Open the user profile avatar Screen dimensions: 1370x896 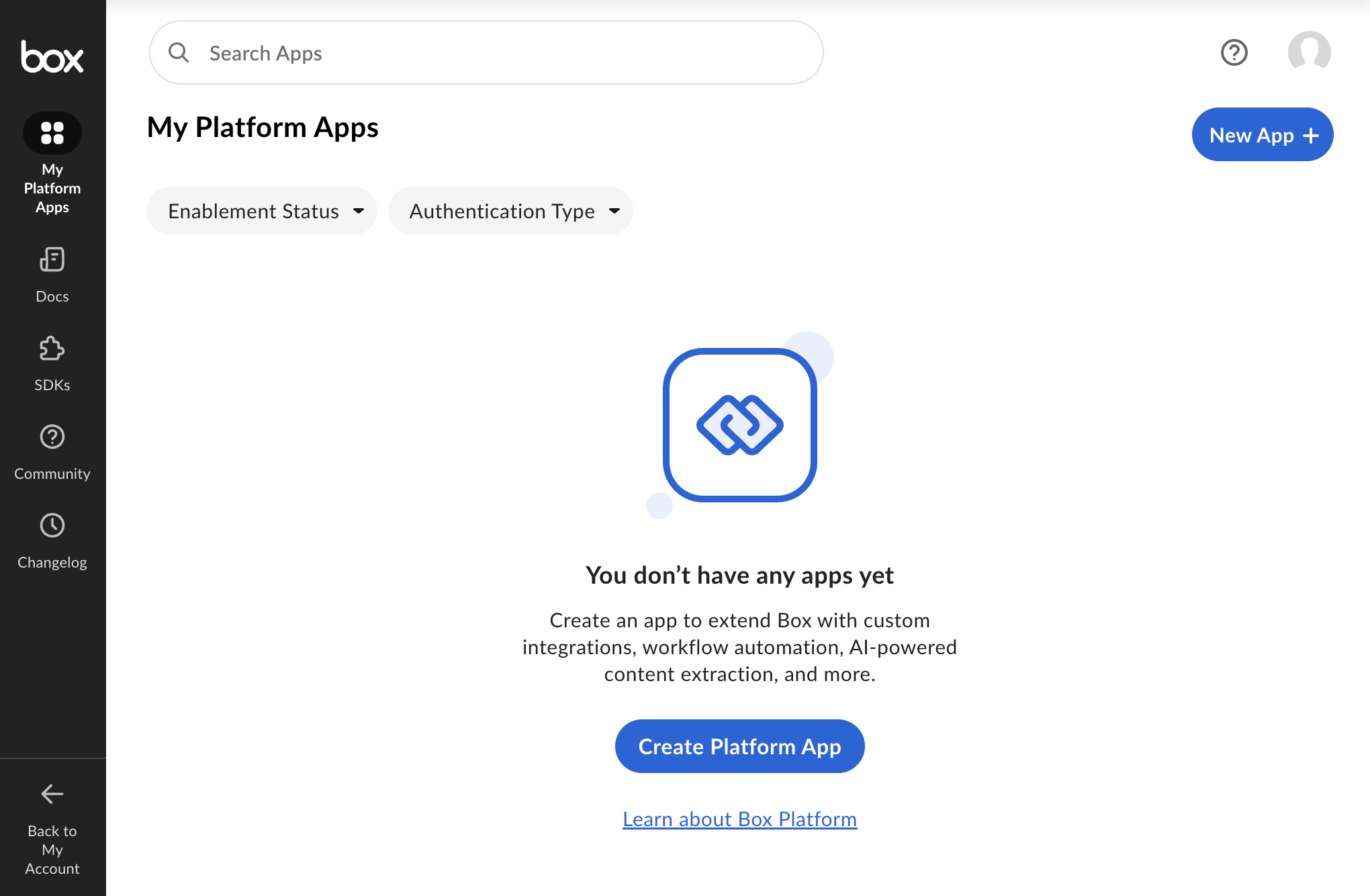1309,52
